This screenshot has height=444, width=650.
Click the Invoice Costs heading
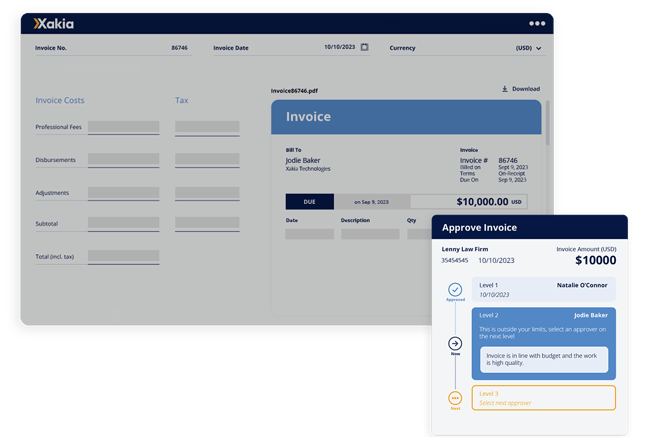[60, 100]
